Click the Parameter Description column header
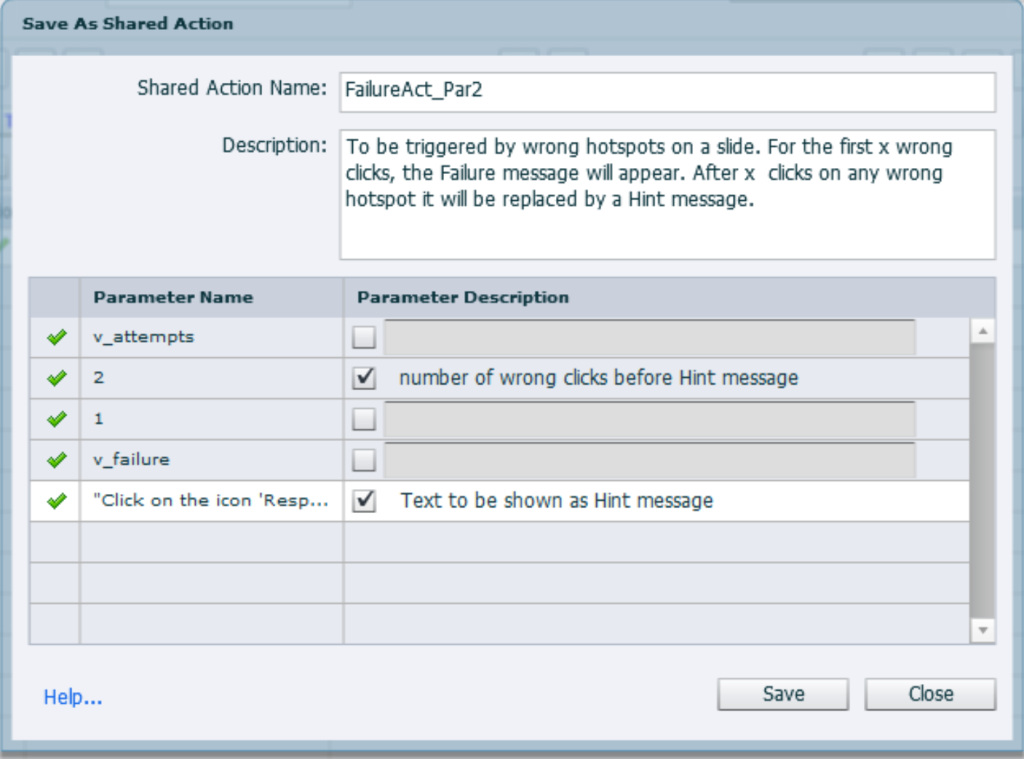This screenshot has height=759, width=1024. (463, 297)
